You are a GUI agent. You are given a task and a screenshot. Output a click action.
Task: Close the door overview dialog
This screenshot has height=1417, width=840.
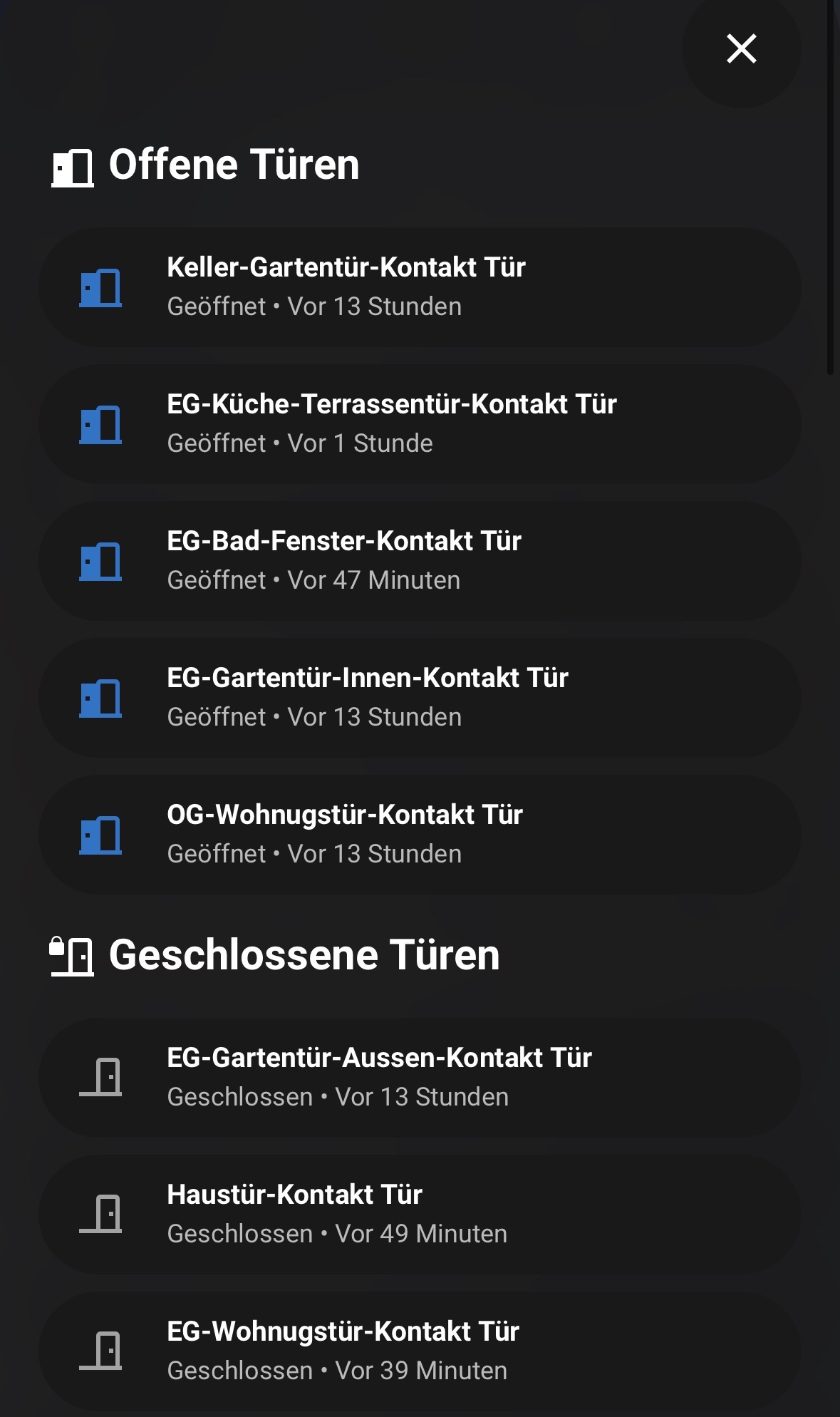click(x=741, y=48)
